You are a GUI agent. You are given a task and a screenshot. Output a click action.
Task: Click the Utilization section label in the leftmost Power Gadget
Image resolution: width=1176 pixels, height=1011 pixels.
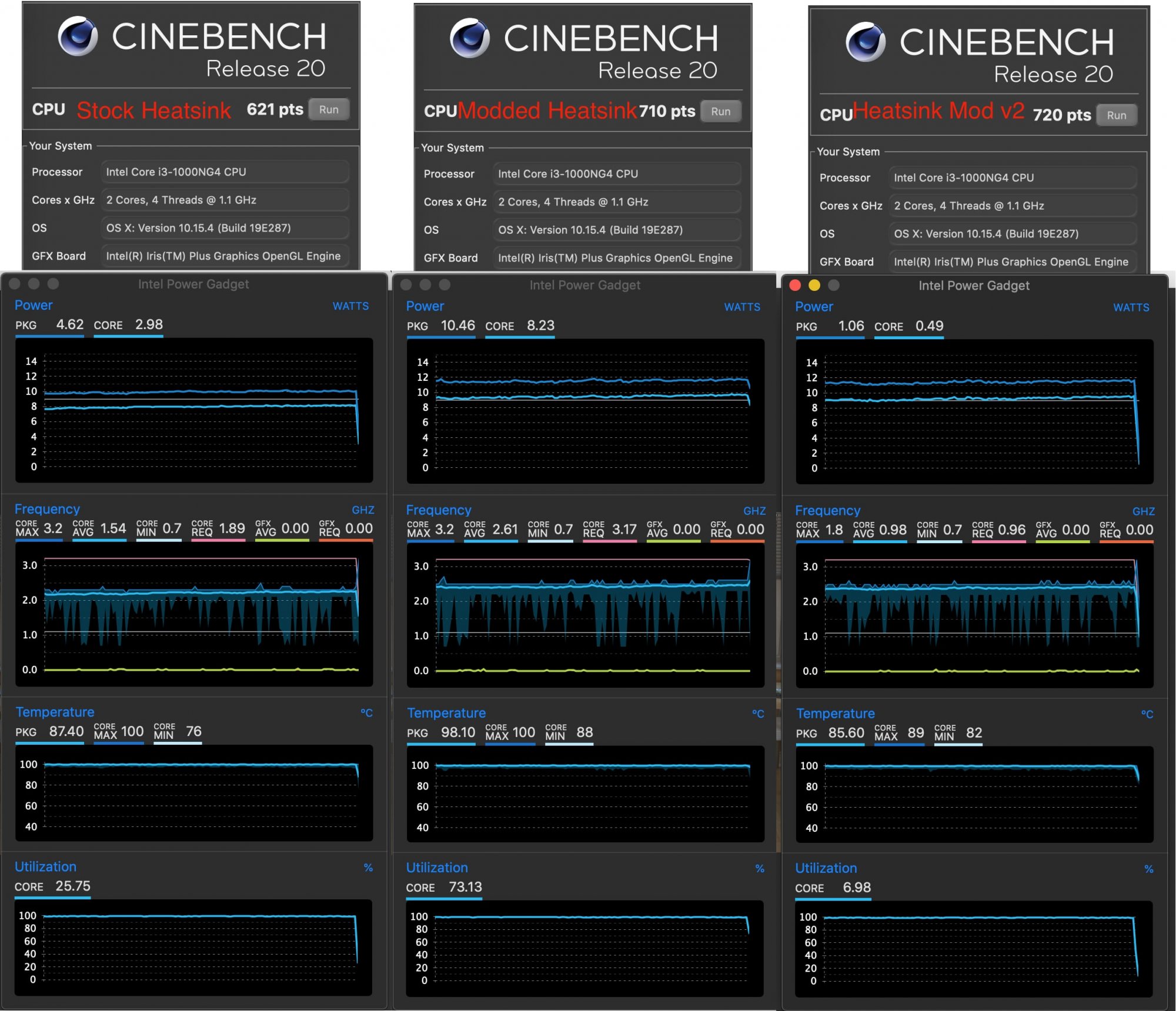pos(46,866)
